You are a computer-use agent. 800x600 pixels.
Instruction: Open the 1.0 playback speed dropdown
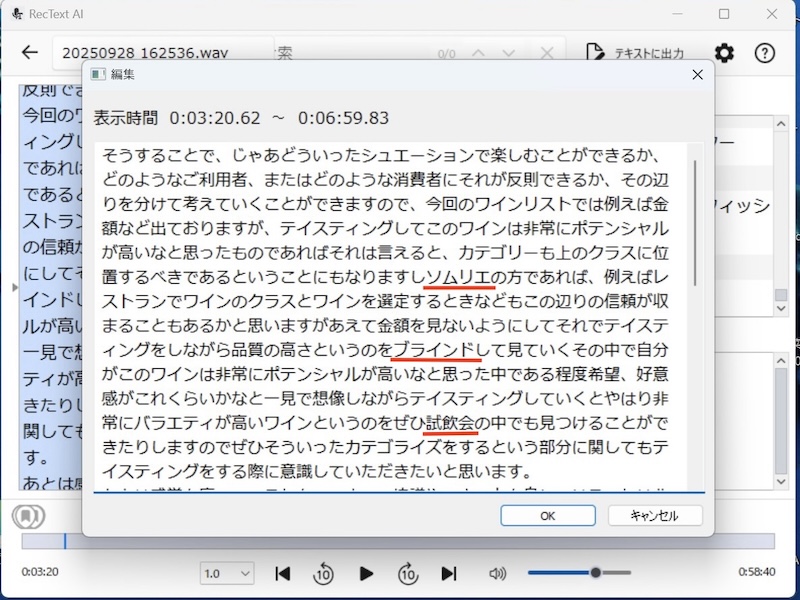[227, 573]
